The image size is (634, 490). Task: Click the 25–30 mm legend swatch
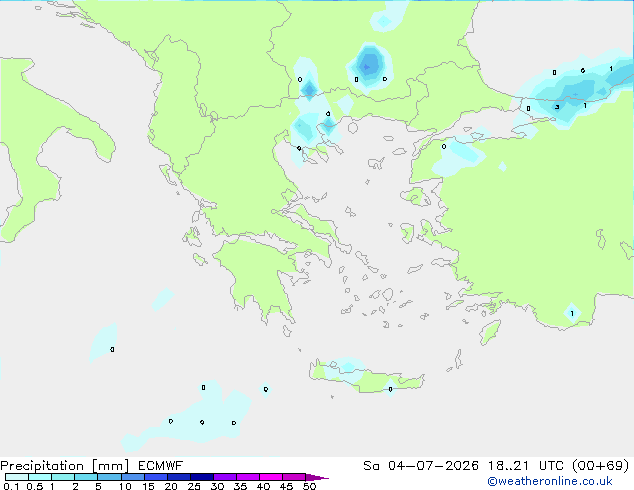click(x=201, y=477)
